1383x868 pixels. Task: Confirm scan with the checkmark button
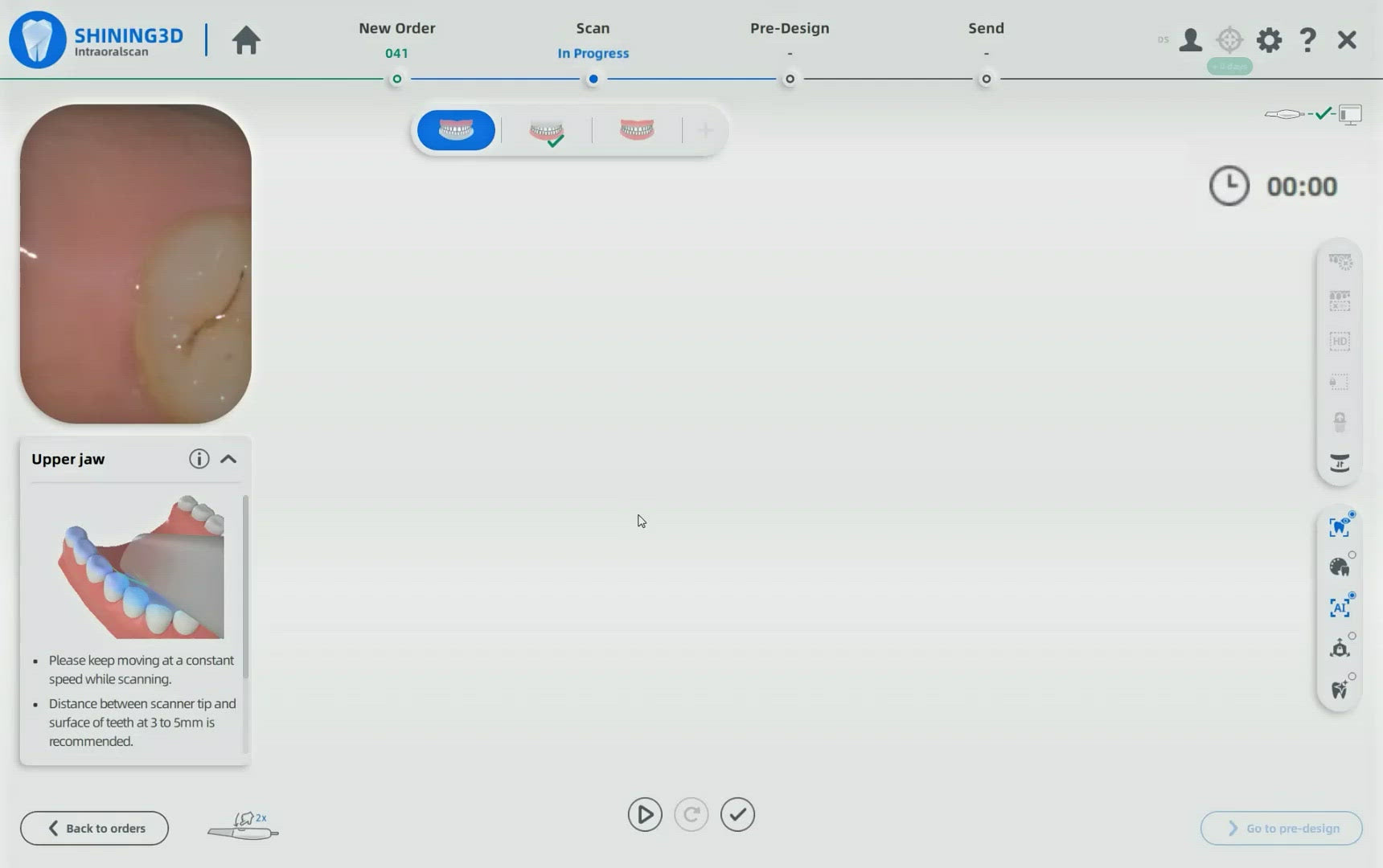737,815
